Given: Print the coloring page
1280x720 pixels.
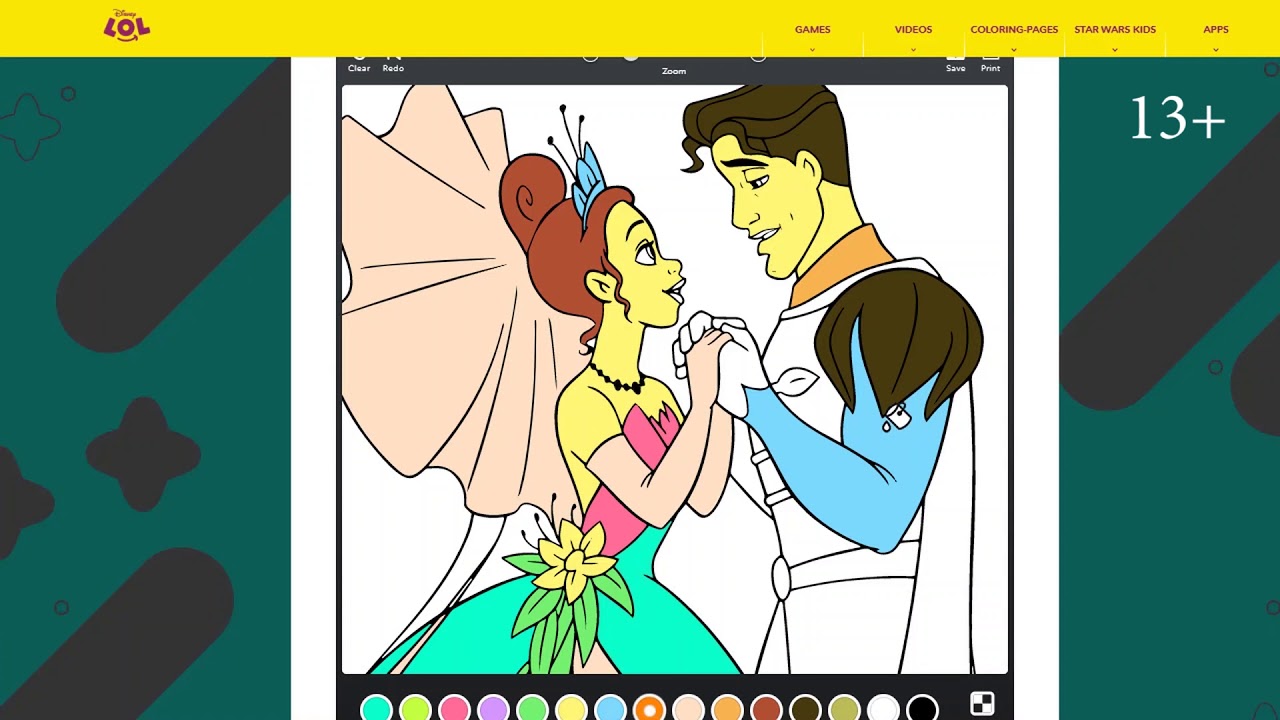Looking at the screenshot, I should [990, 64].
